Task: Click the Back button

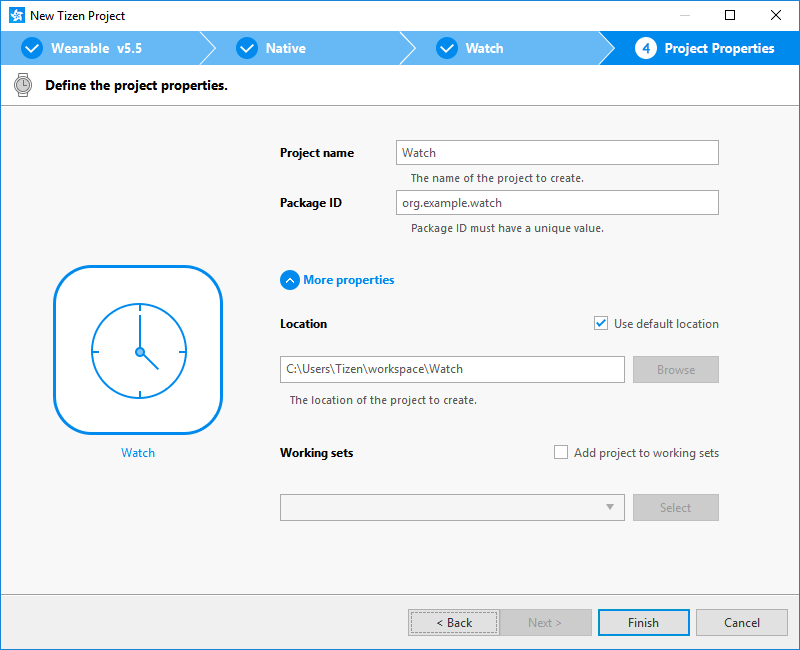Action: point(453,622)
